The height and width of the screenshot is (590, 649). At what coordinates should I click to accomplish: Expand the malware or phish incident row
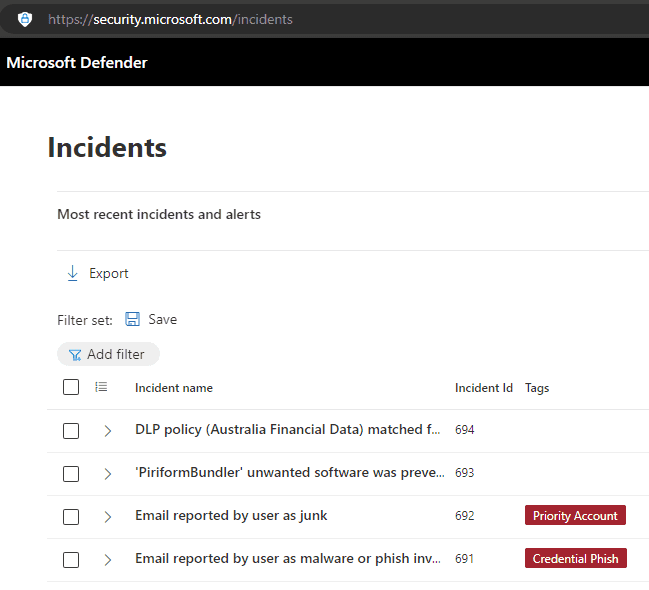coord(108,560)
